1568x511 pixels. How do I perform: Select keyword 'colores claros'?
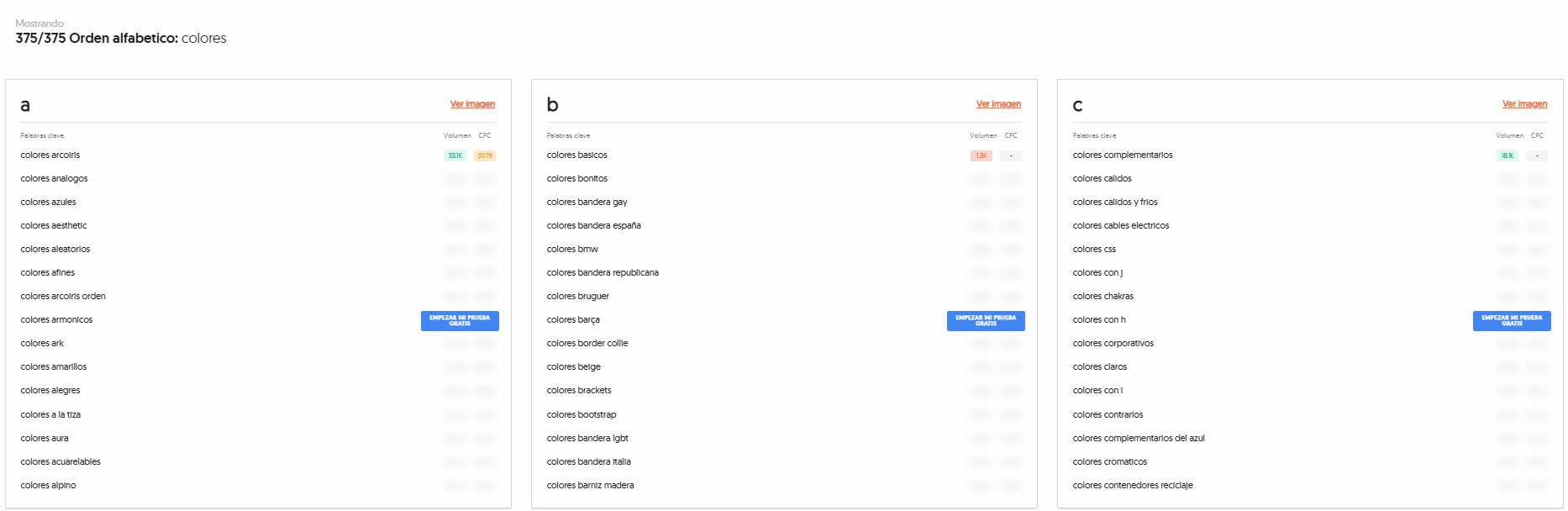(x=1100, y=367)
